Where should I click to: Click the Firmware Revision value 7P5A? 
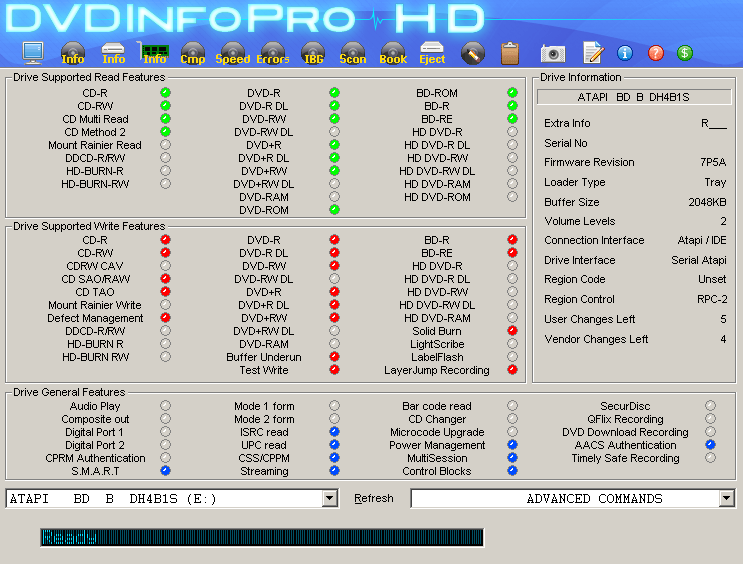[x=713, y=162]
